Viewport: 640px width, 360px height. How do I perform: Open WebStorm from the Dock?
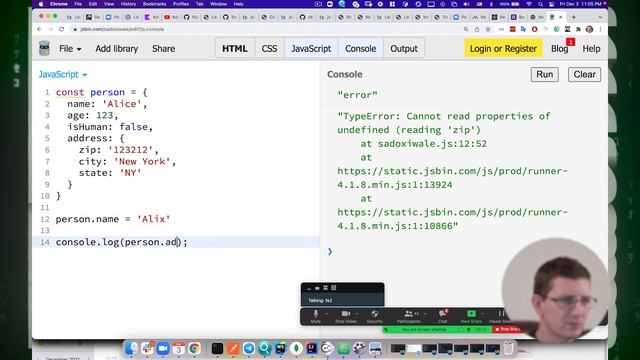281,348
